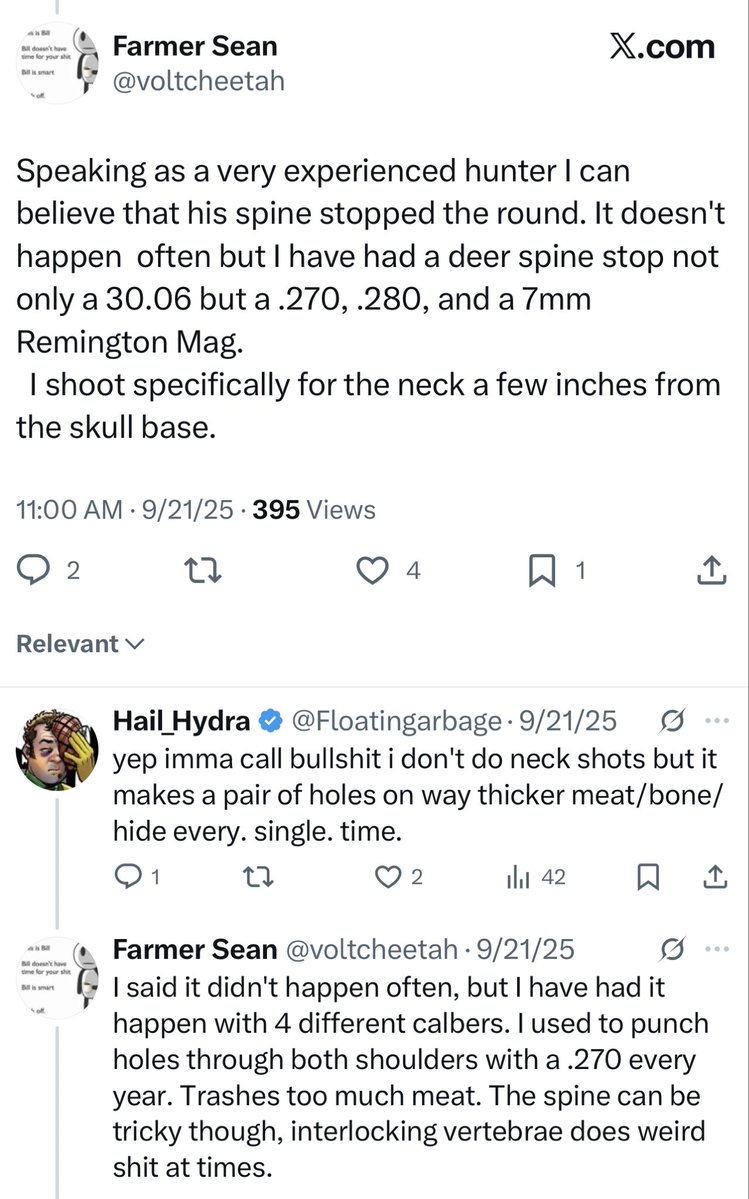Open the 395 Views count
Screen dimensions: 749x1199
pyautogui.click(x=314, y=510)
